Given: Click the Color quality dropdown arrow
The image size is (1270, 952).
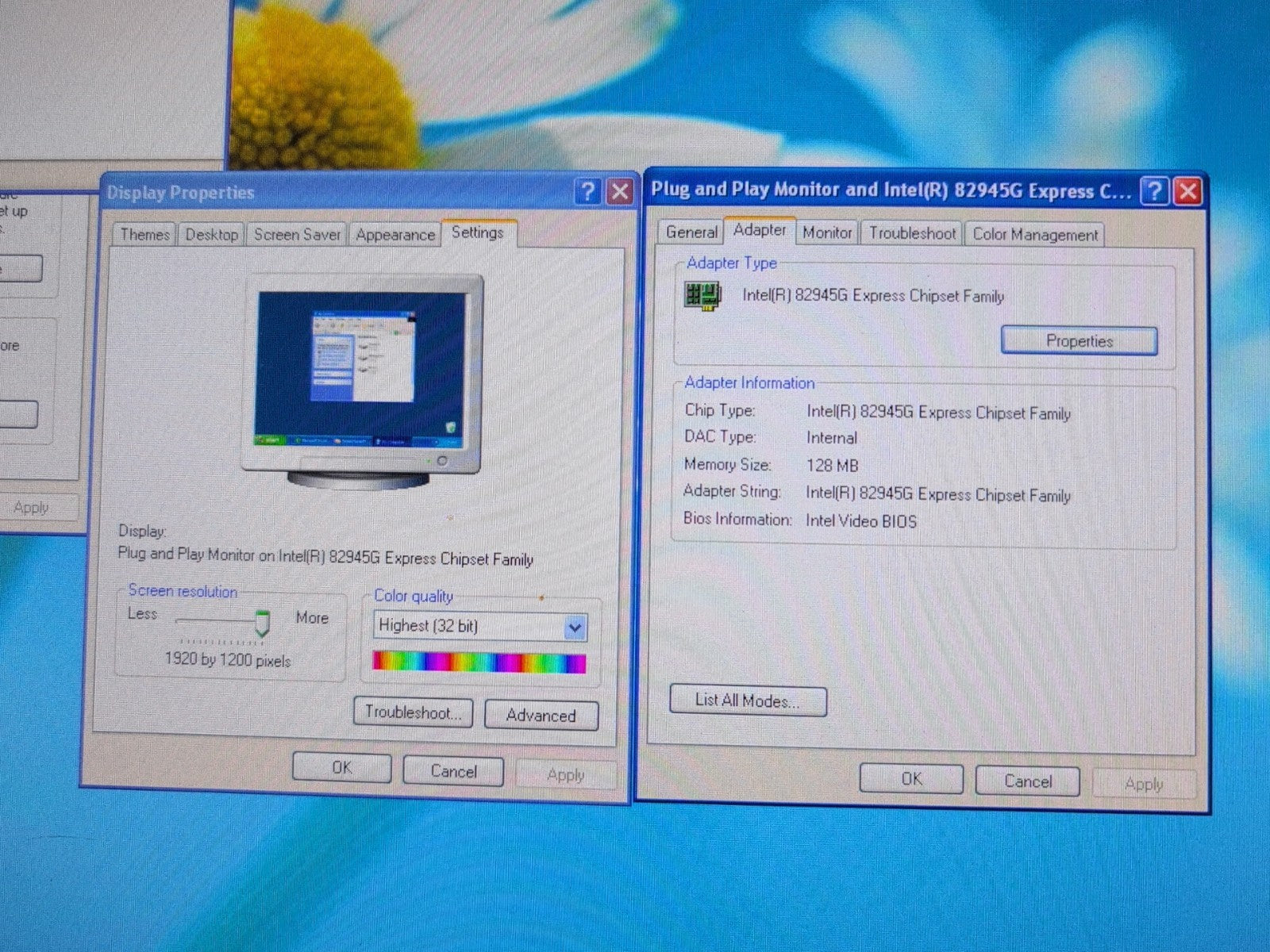Looking at the screenshot, I should [x=575, y=628].
